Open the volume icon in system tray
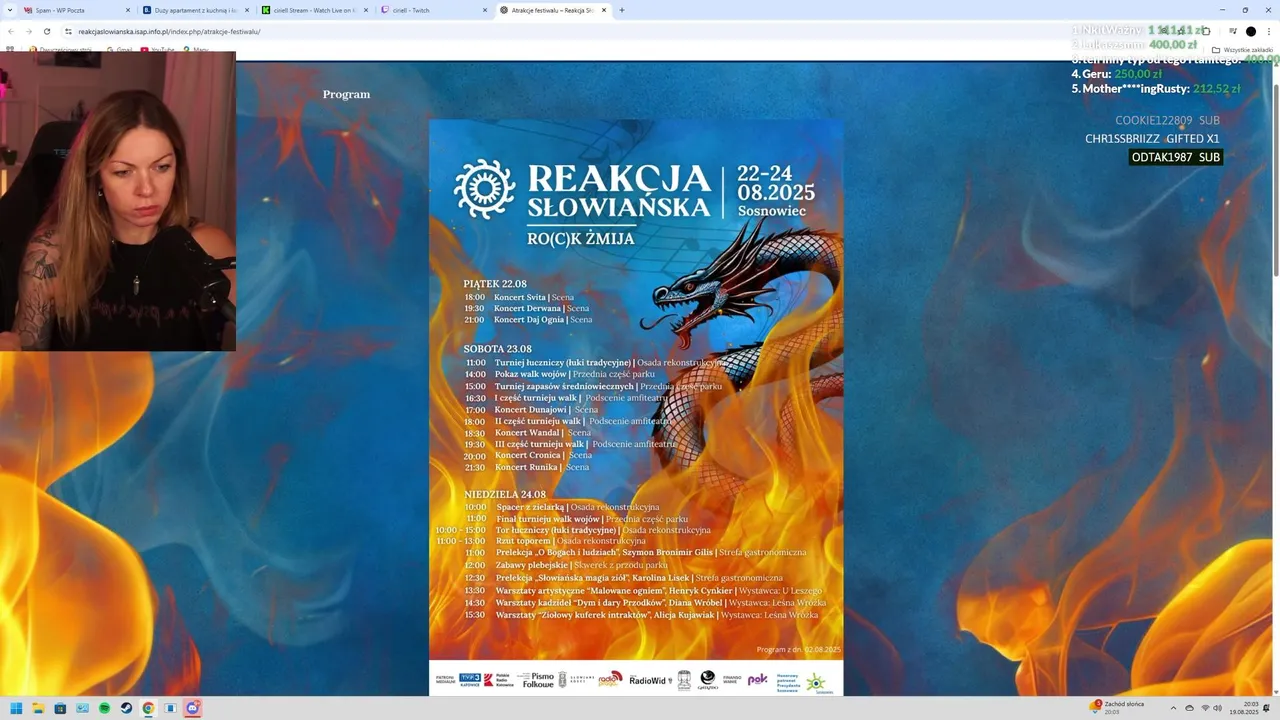This screenshot has height=720, width=1280. coord(1217,708)
